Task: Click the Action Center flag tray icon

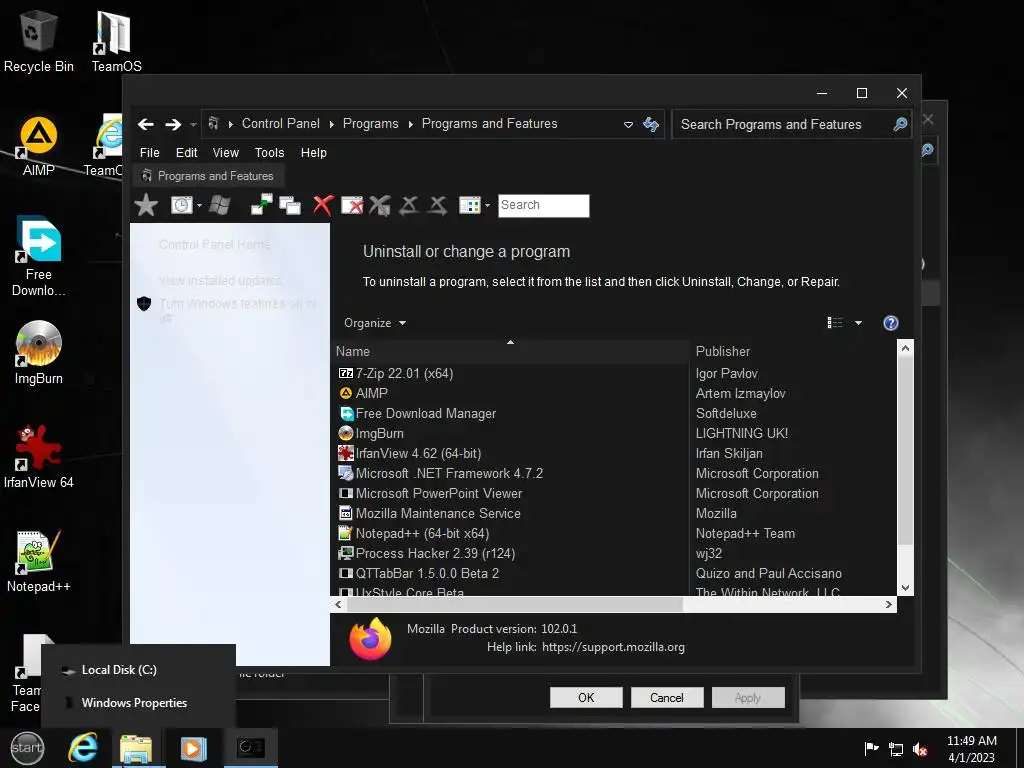Action: coord(871,749)
